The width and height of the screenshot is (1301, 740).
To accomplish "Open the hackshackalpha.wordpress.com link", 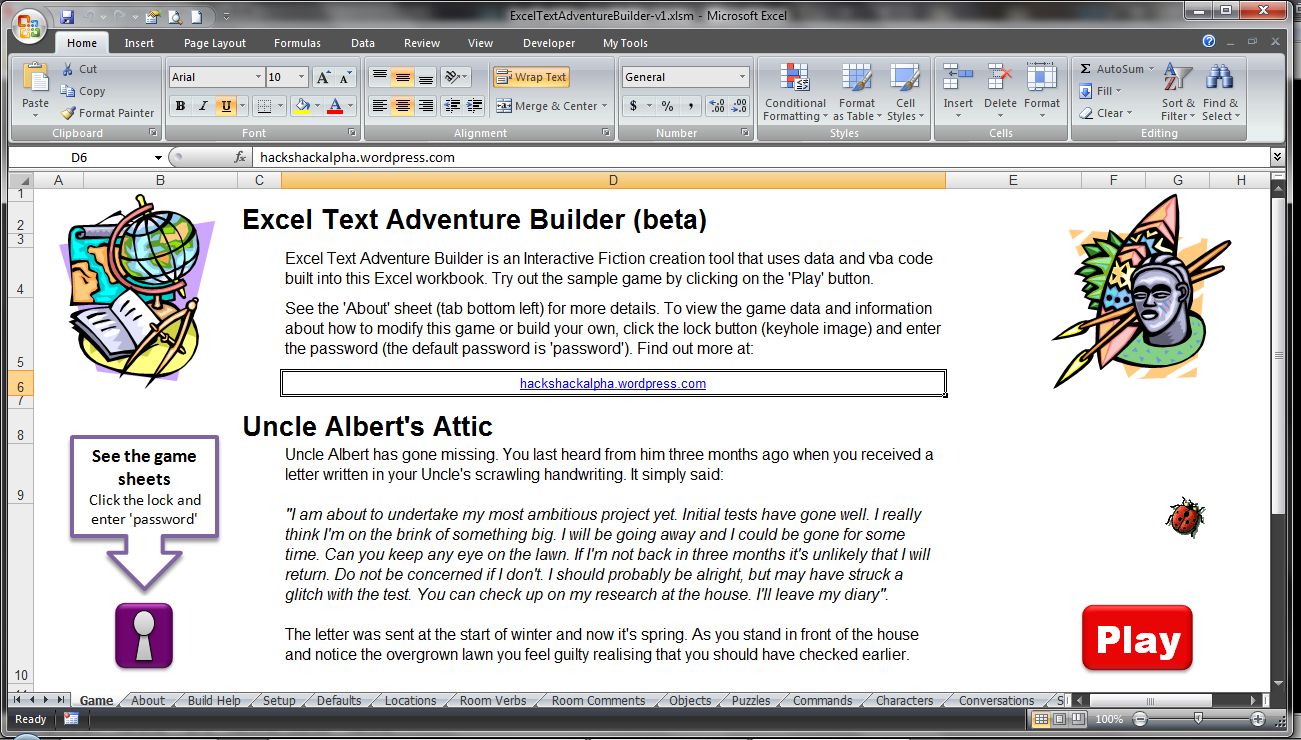I will pos(612,383).
